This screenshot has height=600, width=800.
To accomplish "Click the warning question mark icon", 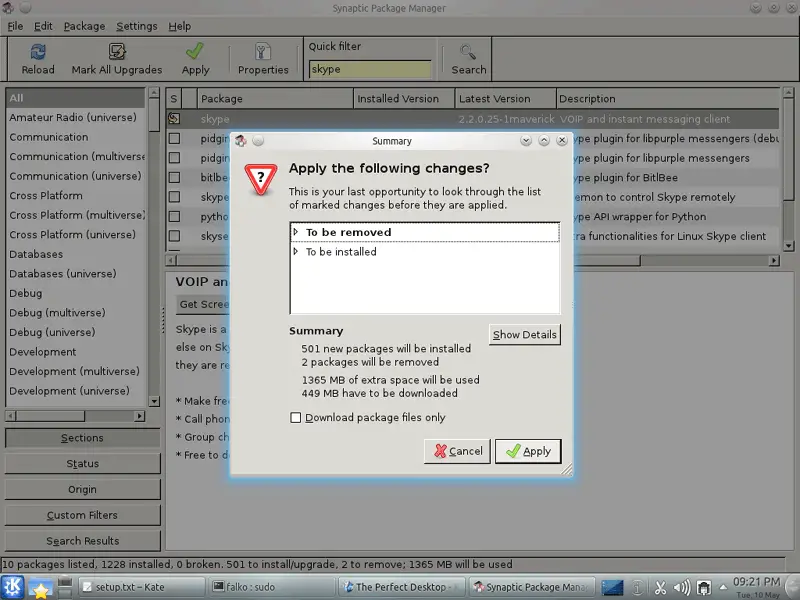I will point(261,179).
